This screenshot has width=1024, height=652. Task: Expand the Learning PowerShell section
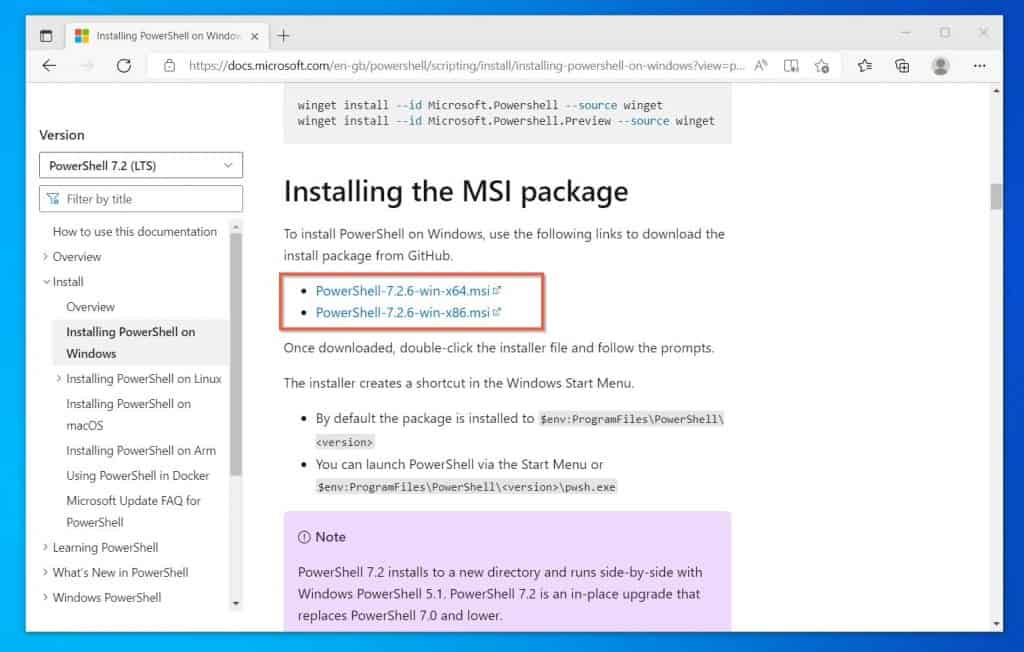45,547
